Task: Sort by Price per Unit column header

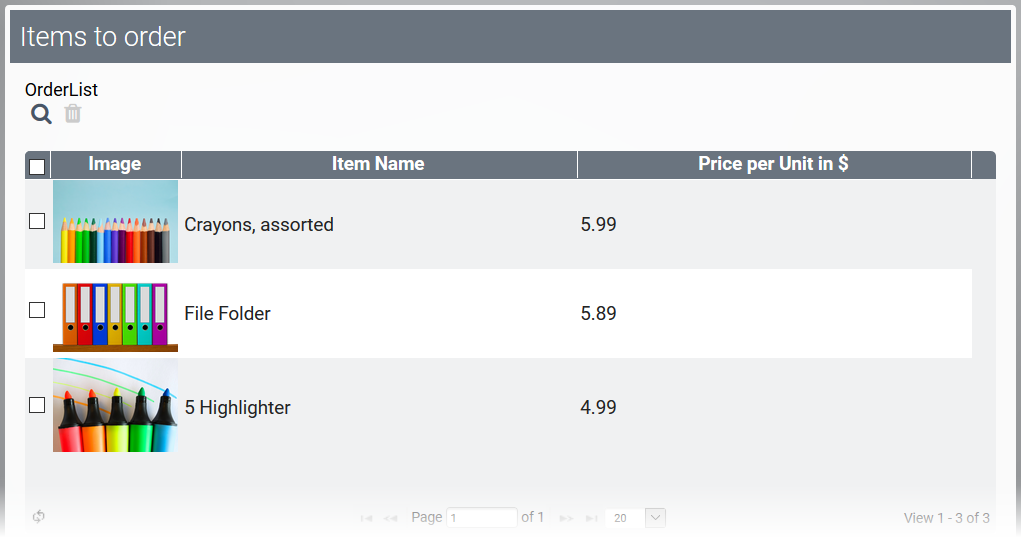Action: 773,164
